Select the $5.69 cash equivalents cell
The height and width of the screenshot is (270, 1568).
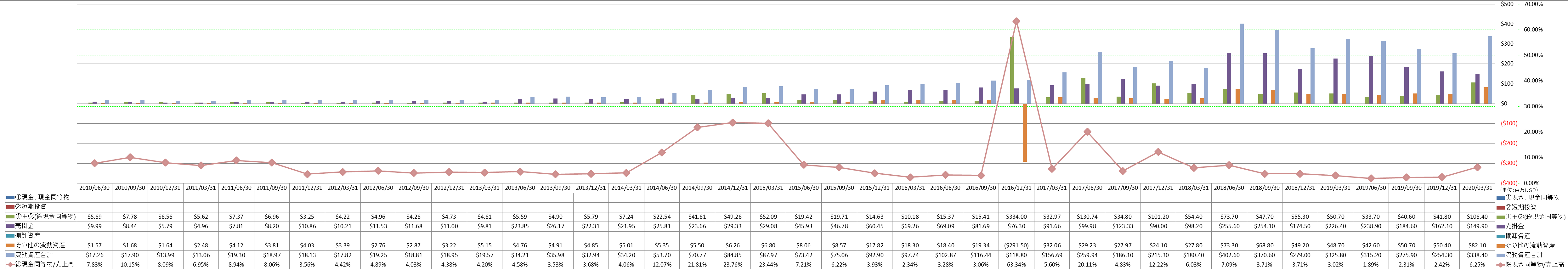(94, 217)
